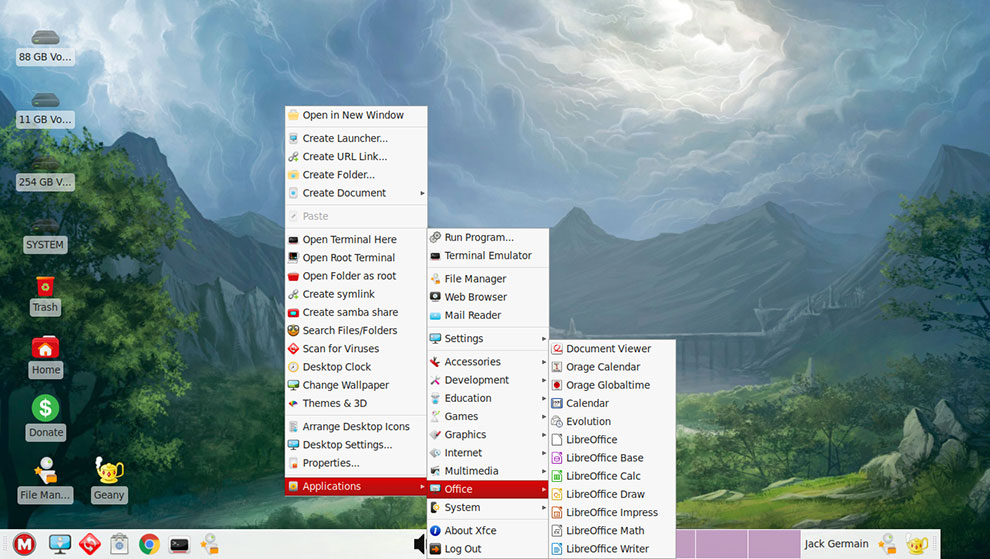Open Document Viewer

point(612,348)
